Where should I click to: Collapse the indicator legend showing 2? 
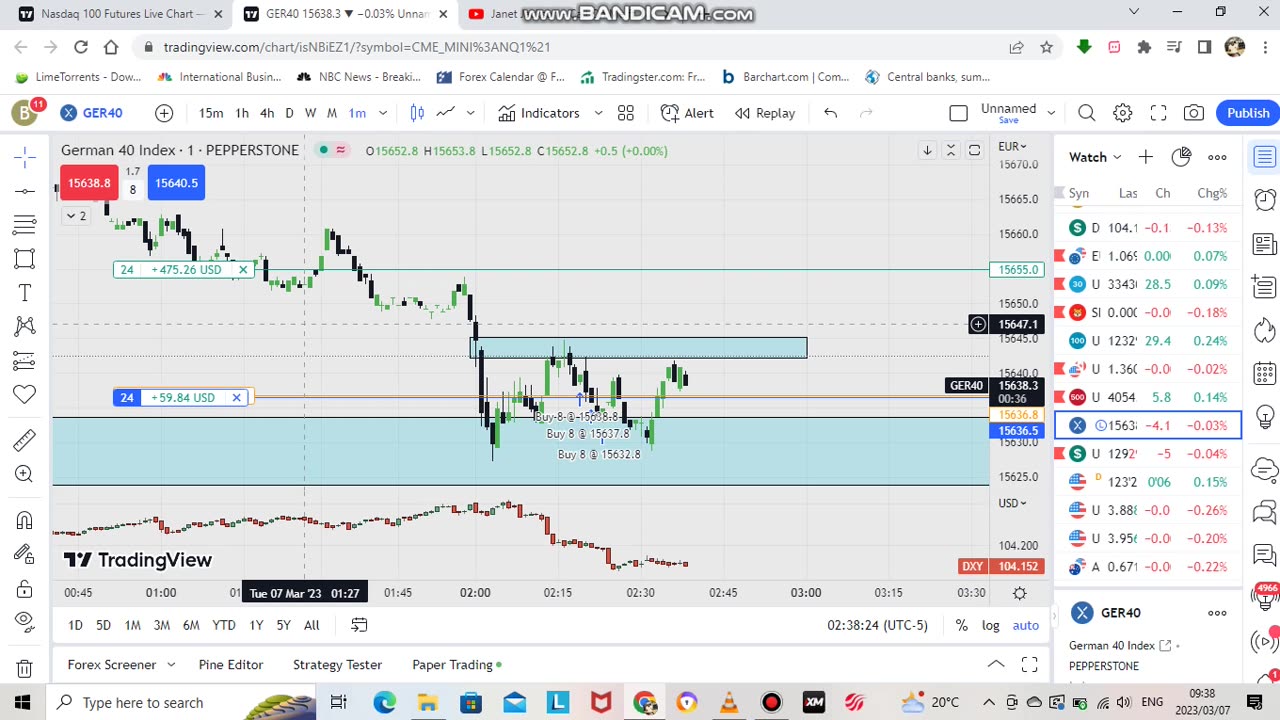(x=76, y=215)
